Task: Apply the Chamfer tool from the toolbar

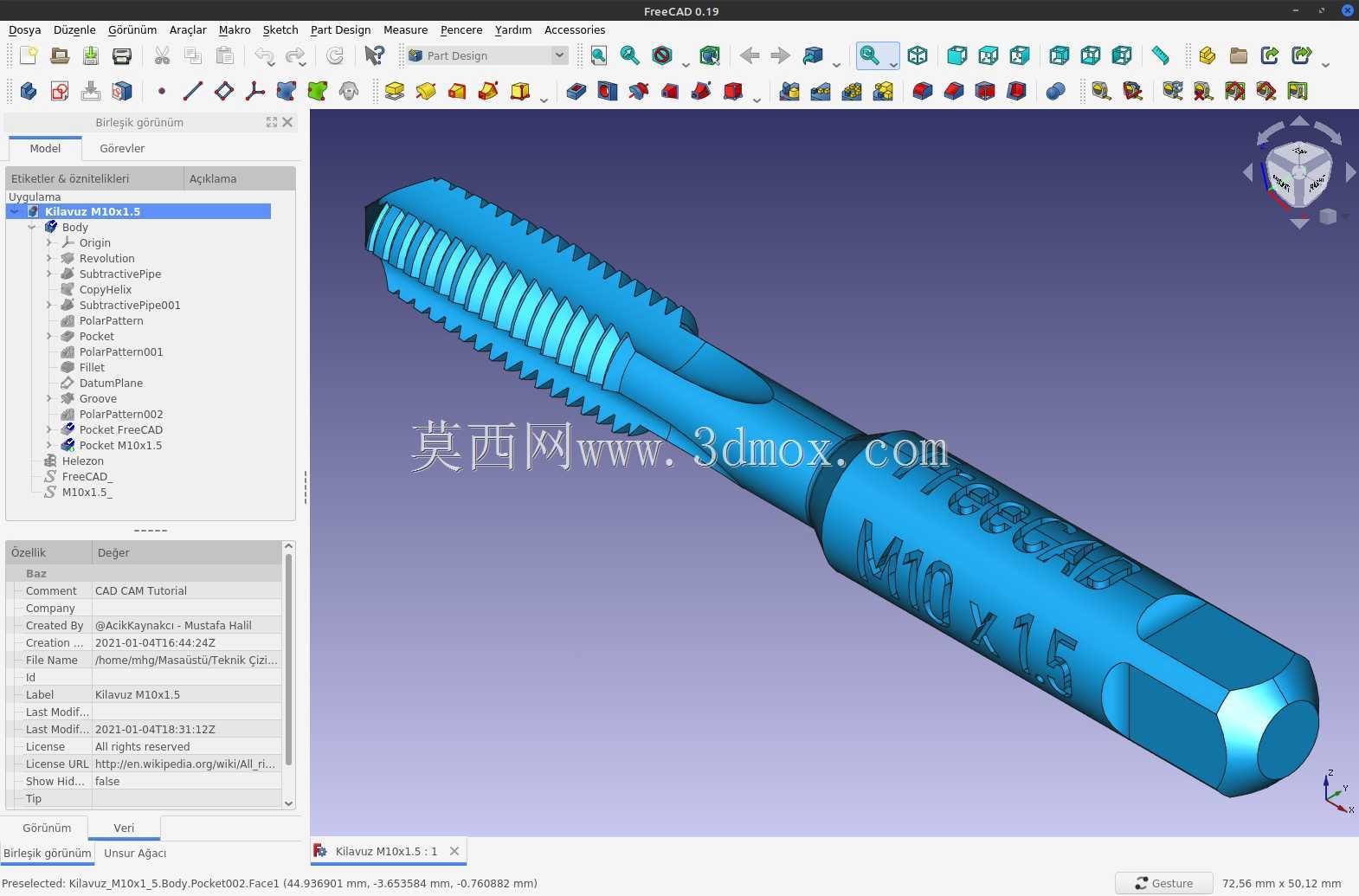Action: click(954, 91)
